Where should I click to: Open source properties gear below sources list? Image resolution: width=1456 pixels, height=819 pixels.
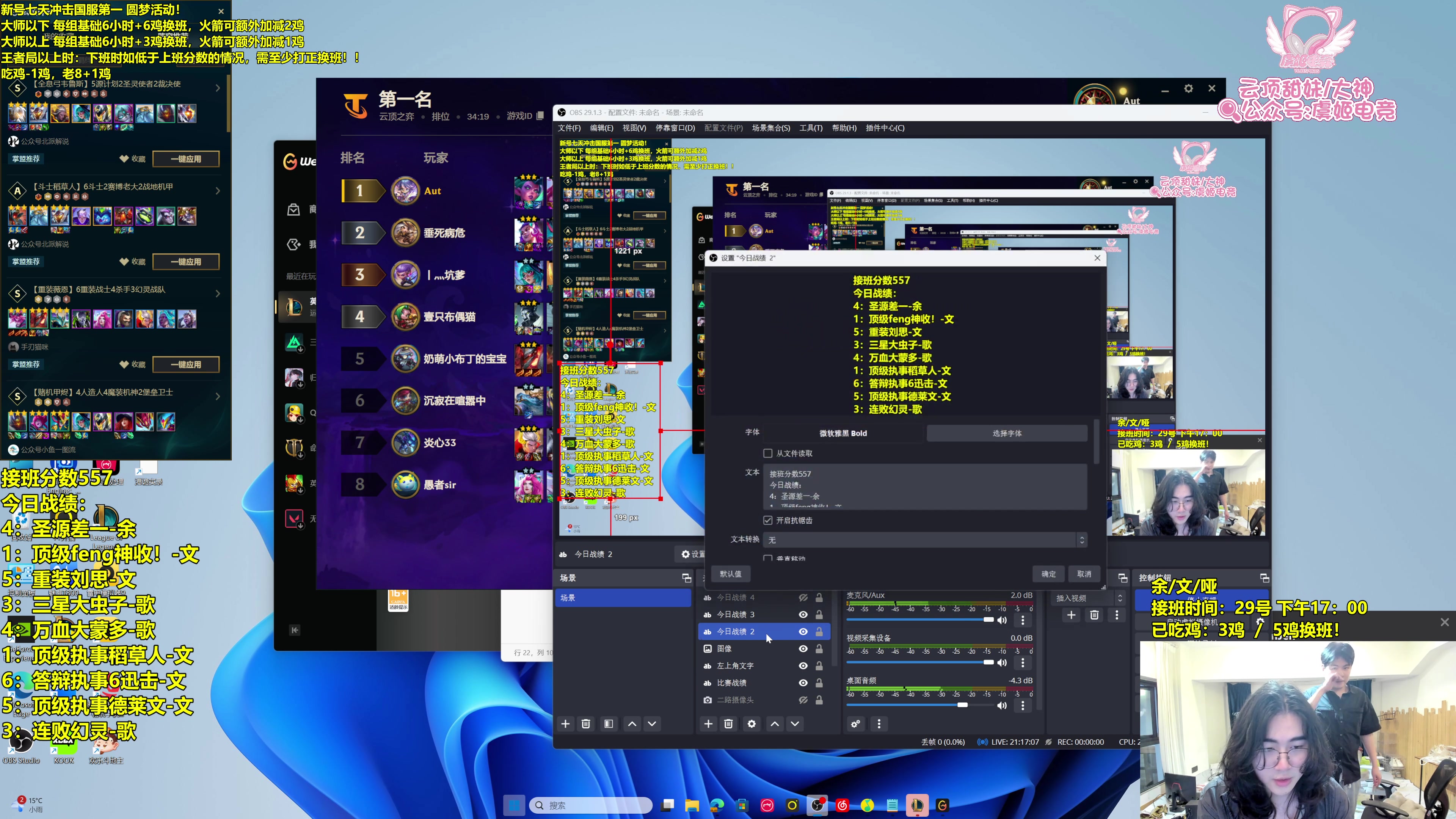pos(752,723)
